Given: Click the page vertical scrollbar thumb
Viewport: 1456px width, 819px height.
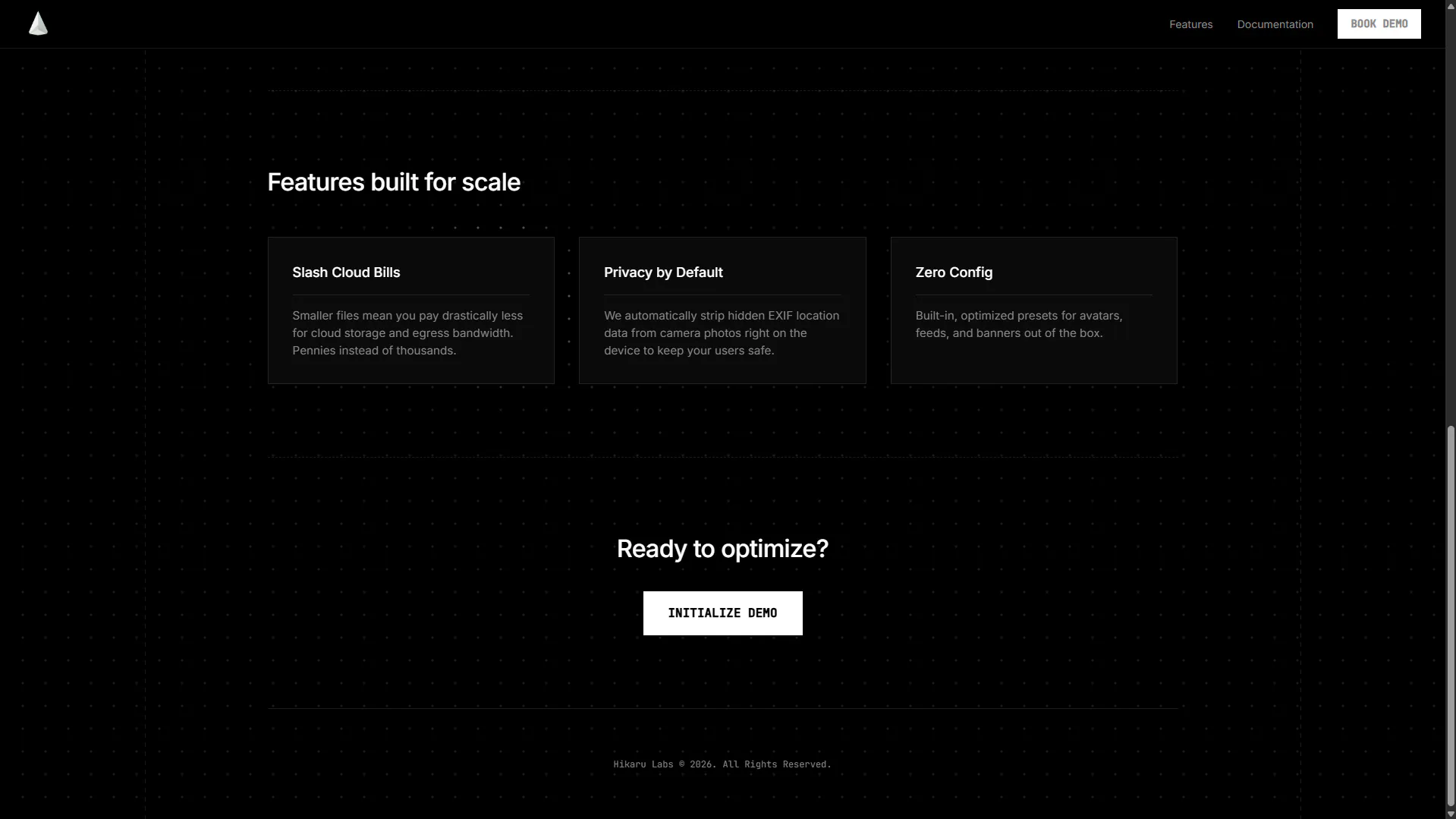Looking at the screenshot, I should [1451, 616].
